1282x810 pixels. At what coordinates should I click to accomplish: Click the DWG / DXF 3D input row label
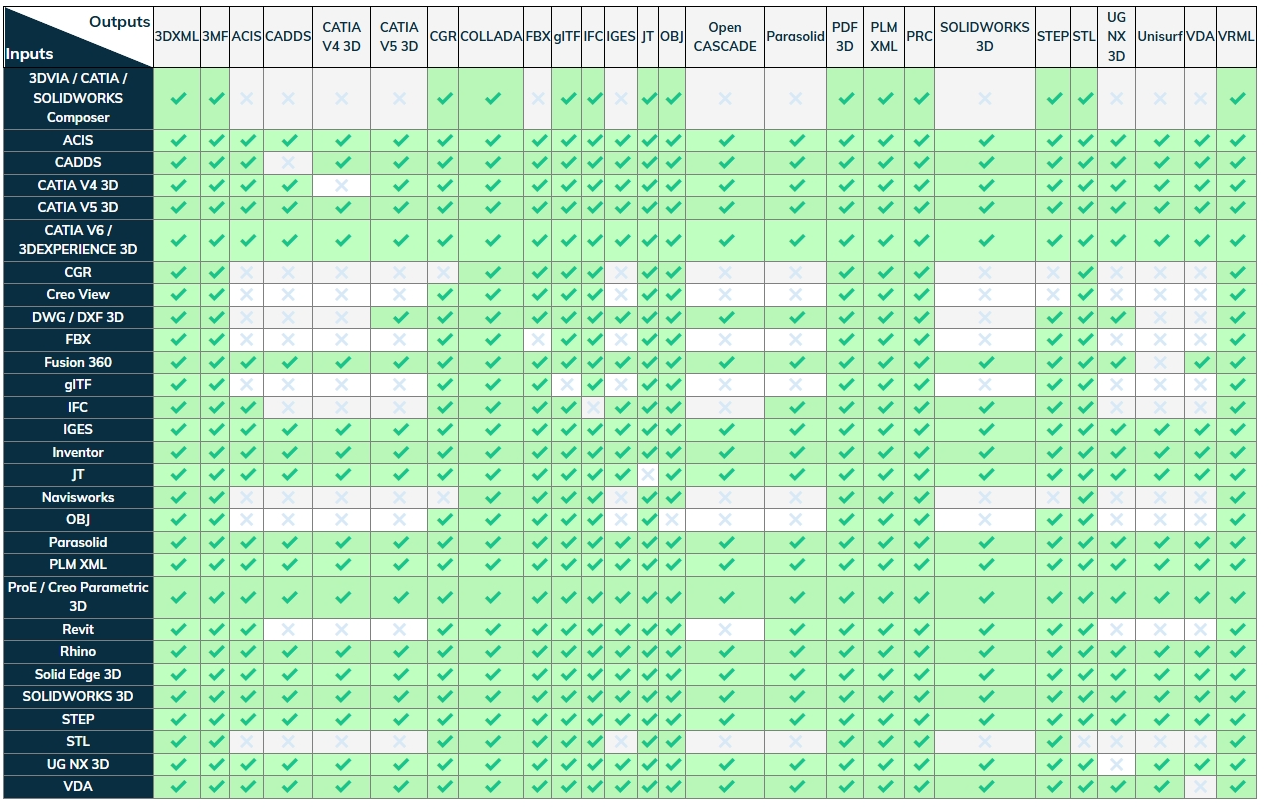point(78,317)
